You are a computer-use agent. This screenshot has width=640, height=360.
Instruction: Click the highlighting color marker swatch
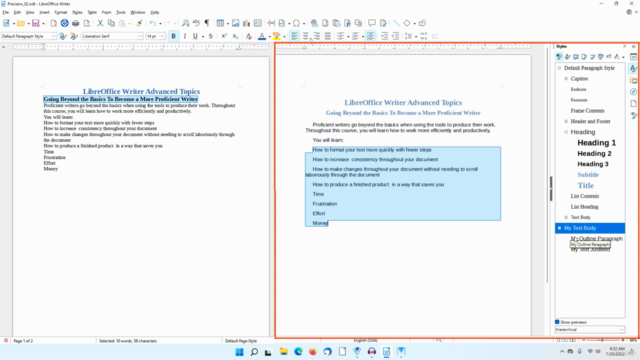point(277,36)
